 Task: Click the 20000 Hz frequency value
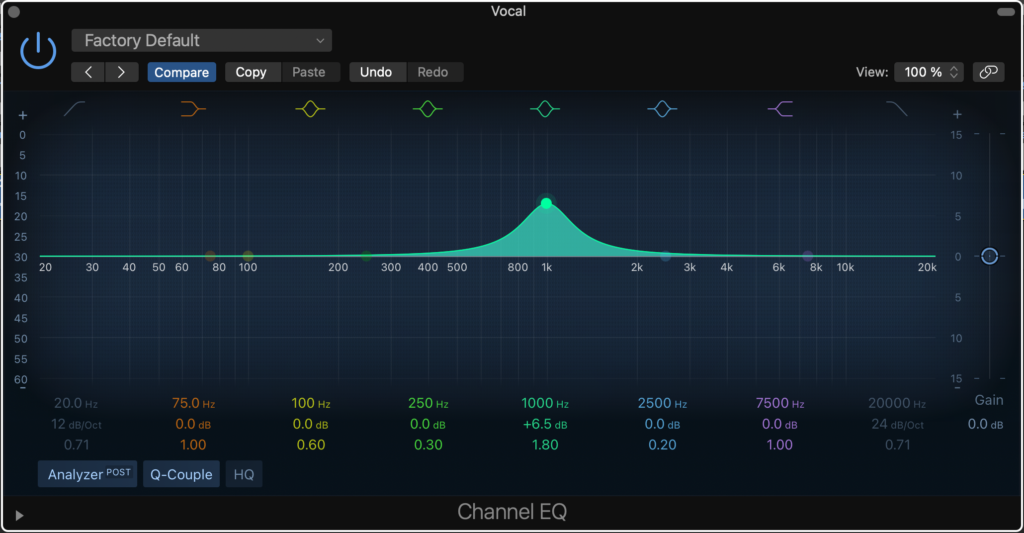point(897,403)
